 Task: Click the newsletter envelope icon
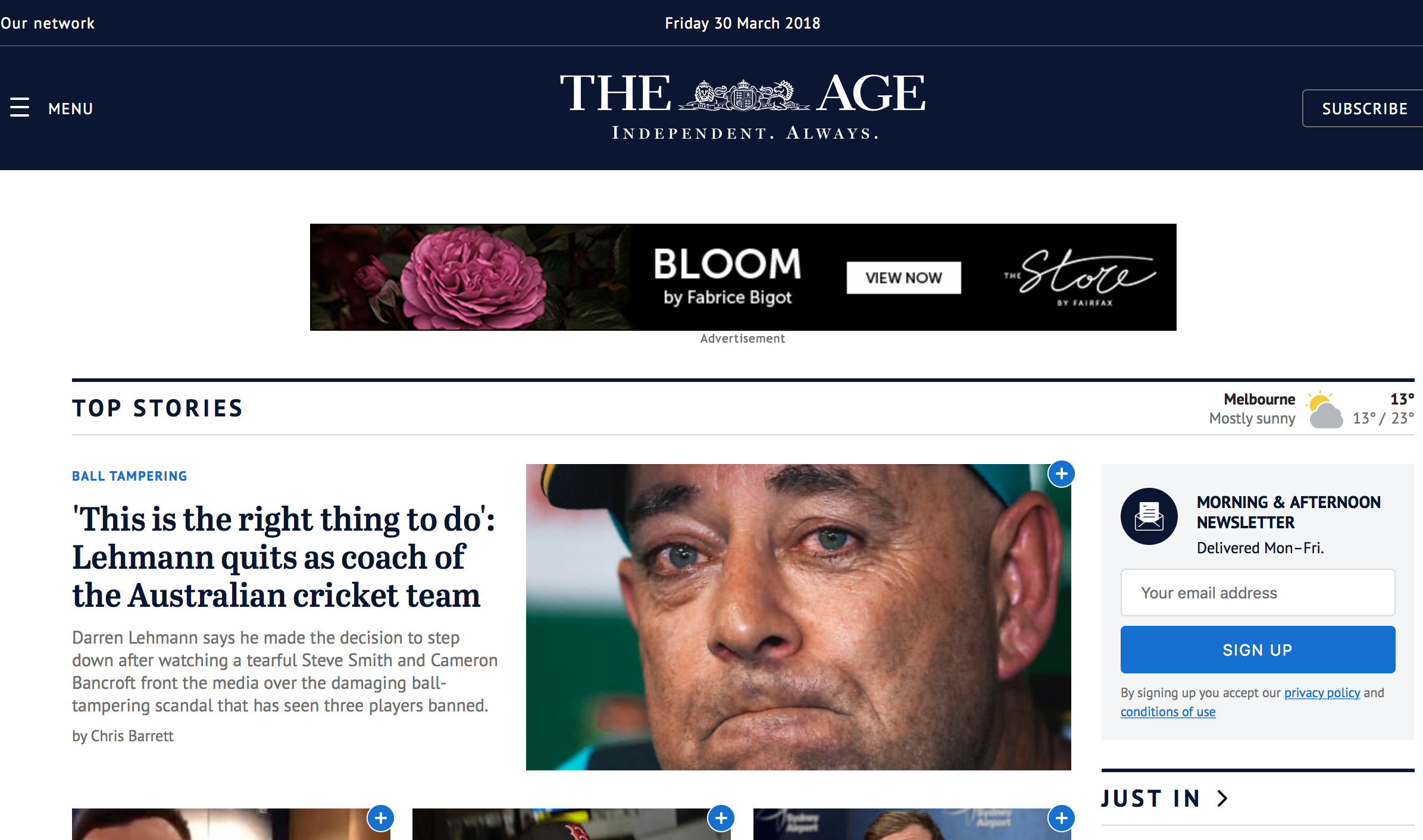(x=1149, y=516)
